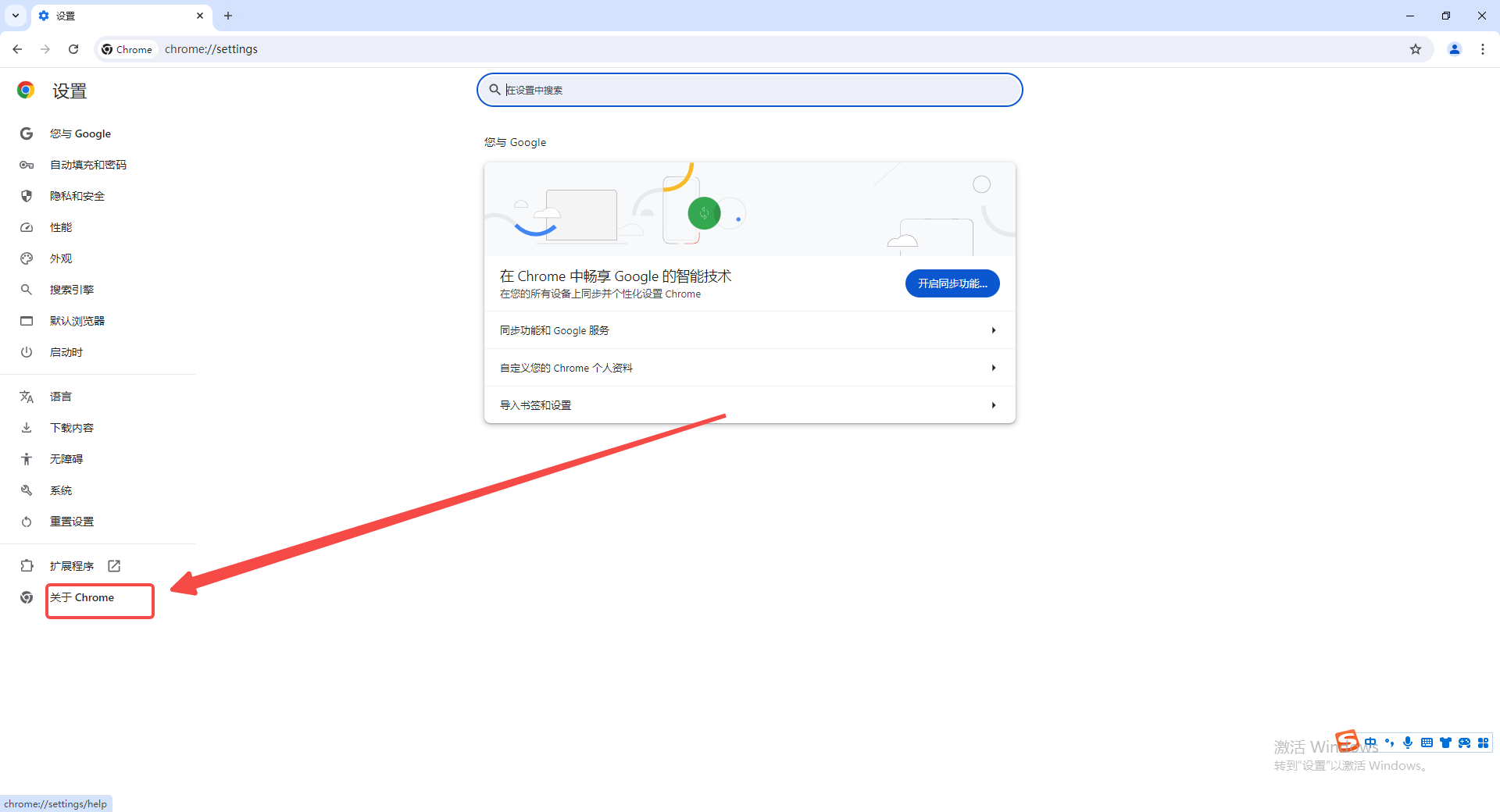Click the translate language icon

(27, 397)
